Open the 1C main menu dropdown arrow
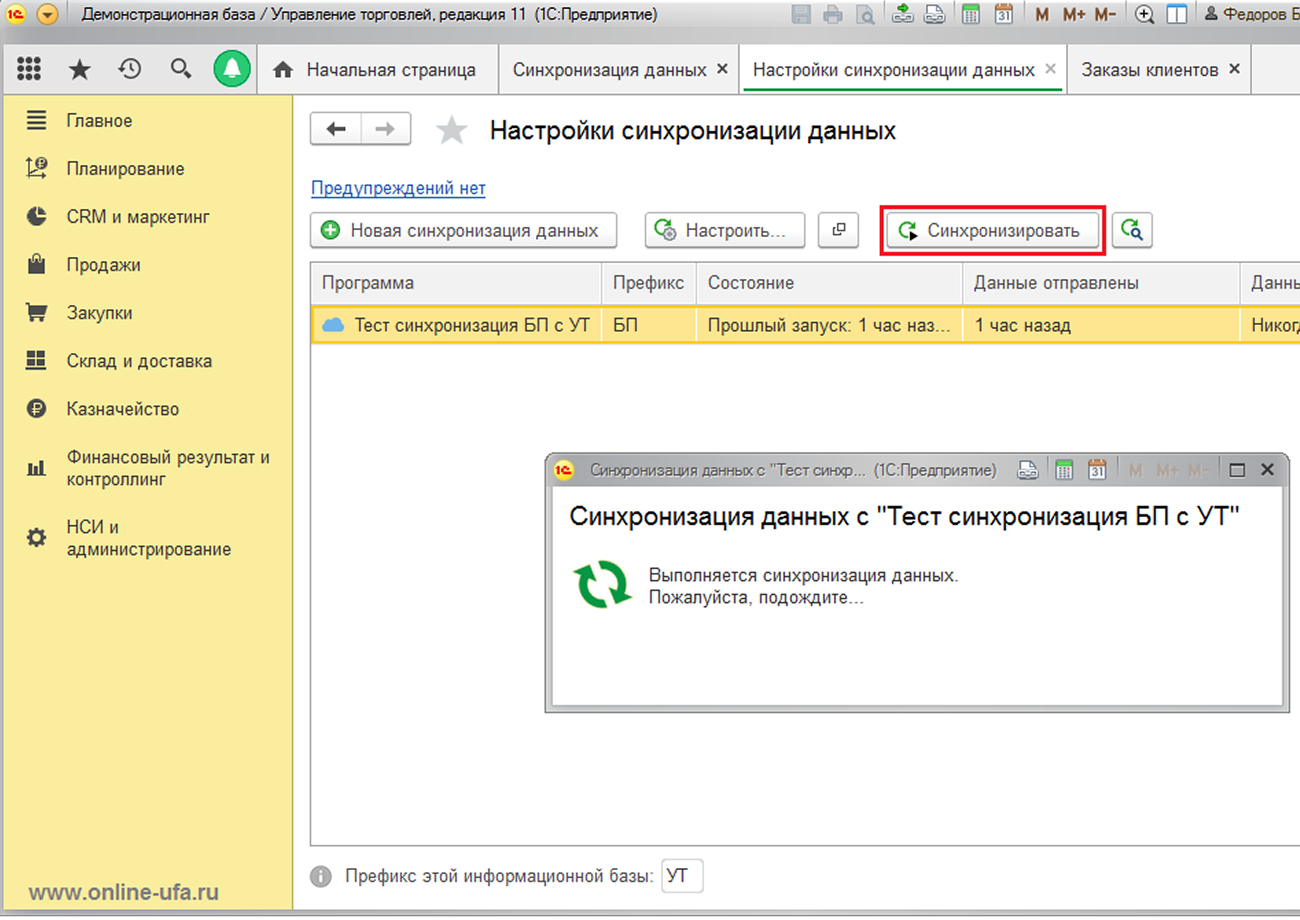This screenshot has width=1300, height=920. point(47,15)
